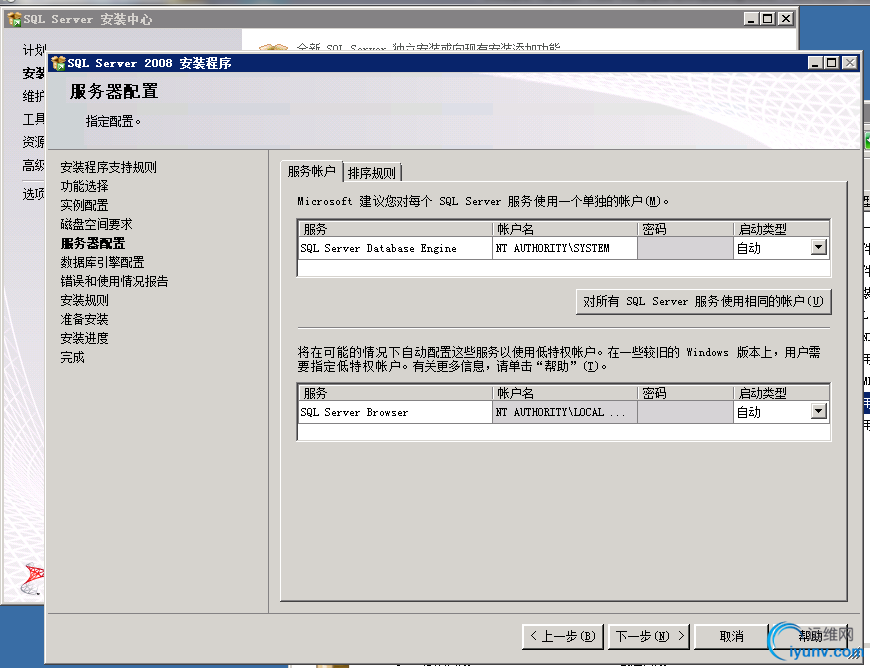
Task: Click password field for SQL Server Database Engine
Action: 685,248
